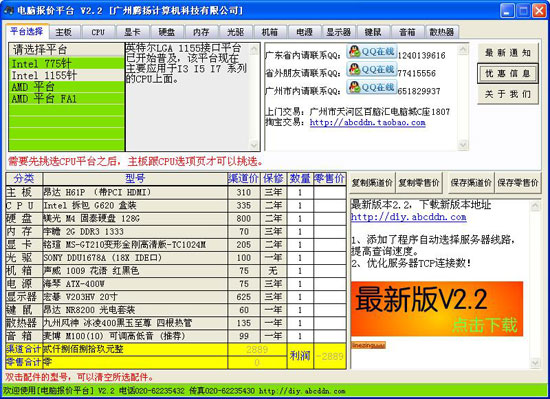Select the 平台选择 tab
Image resolution: width=550 pixels, height=399 pixels.
click(x=27, y=31)
